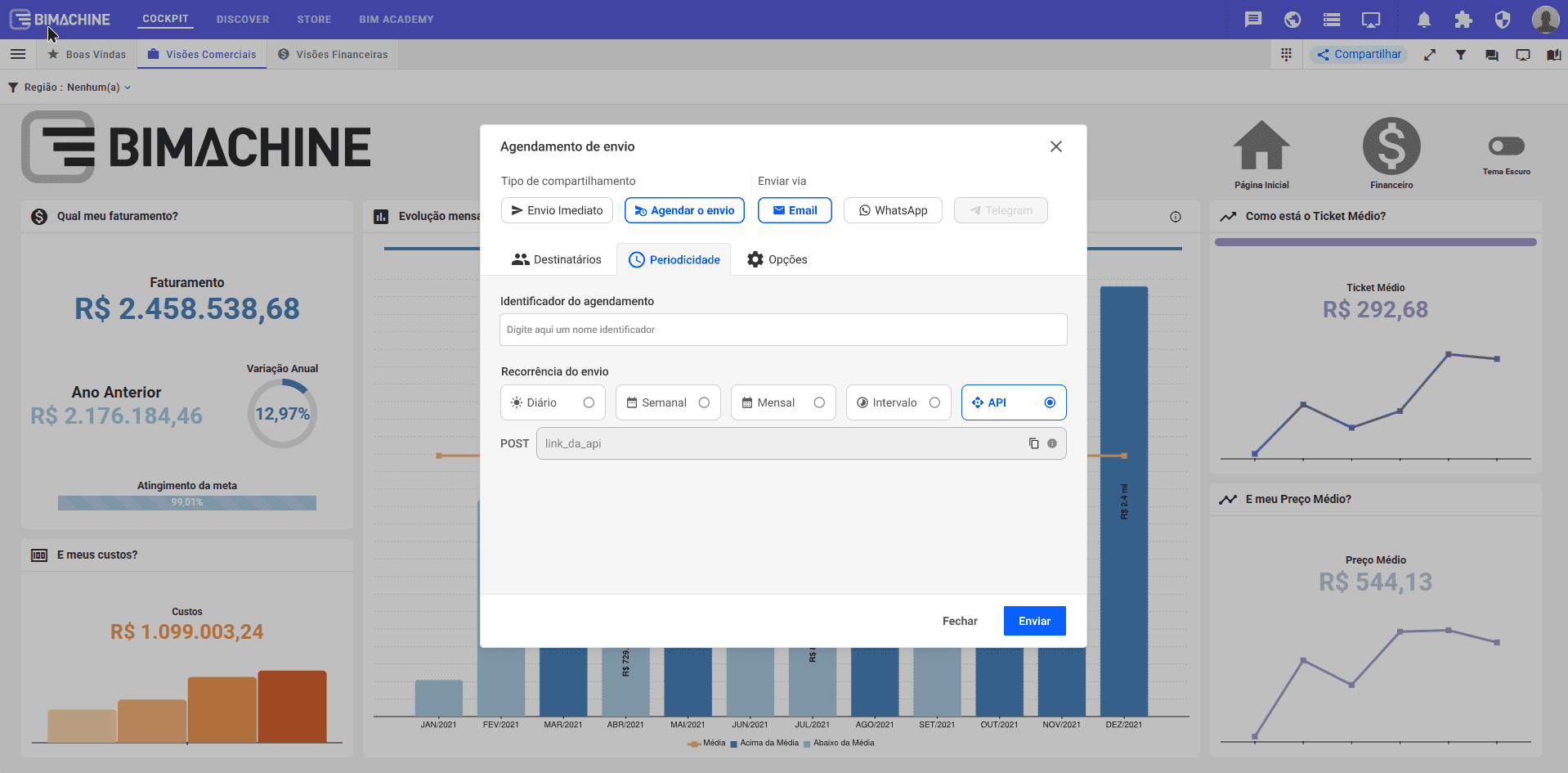
Task: Click the expand fullscreen arrows icon
Action: [1430, 55]
